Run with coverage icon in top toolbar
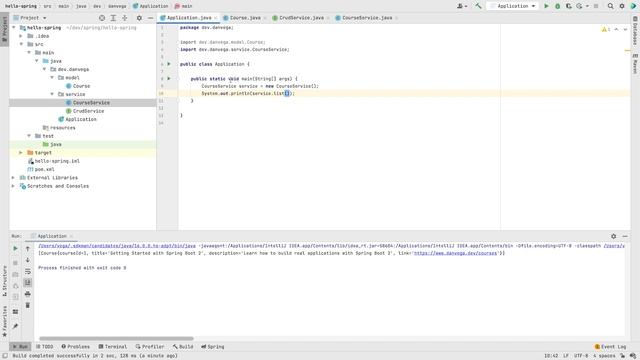Screen dimensions: 640x360 tap(569, 6)
